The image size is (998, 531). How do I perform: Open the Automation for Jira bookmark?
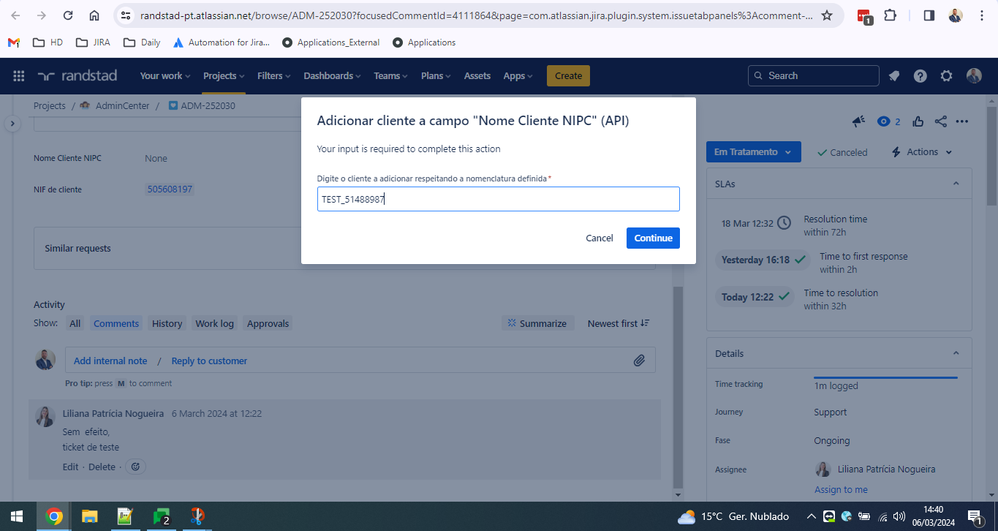221,43
